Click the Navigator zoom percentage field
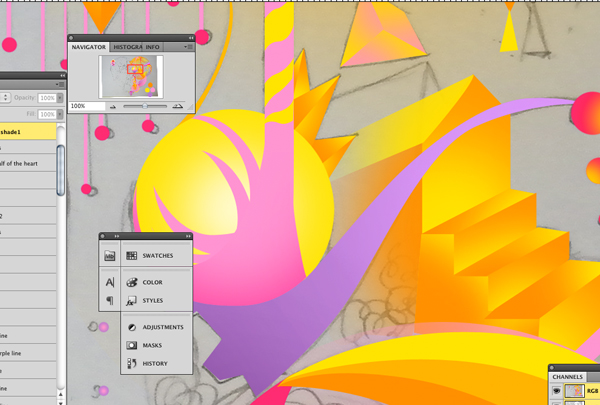The height and width of the screenshot is (405, 600). (87, 106)
